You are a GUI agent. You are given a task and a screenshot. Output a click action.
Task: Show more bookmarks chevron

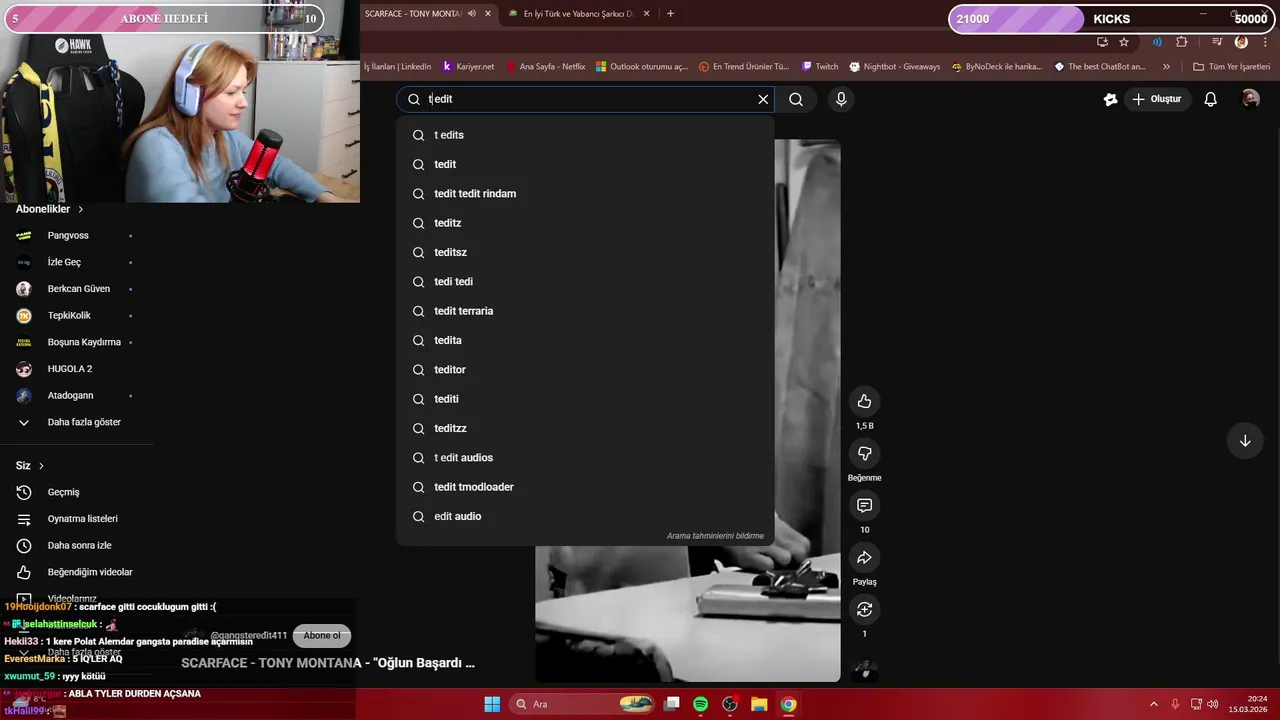[x=1166, y=67]
